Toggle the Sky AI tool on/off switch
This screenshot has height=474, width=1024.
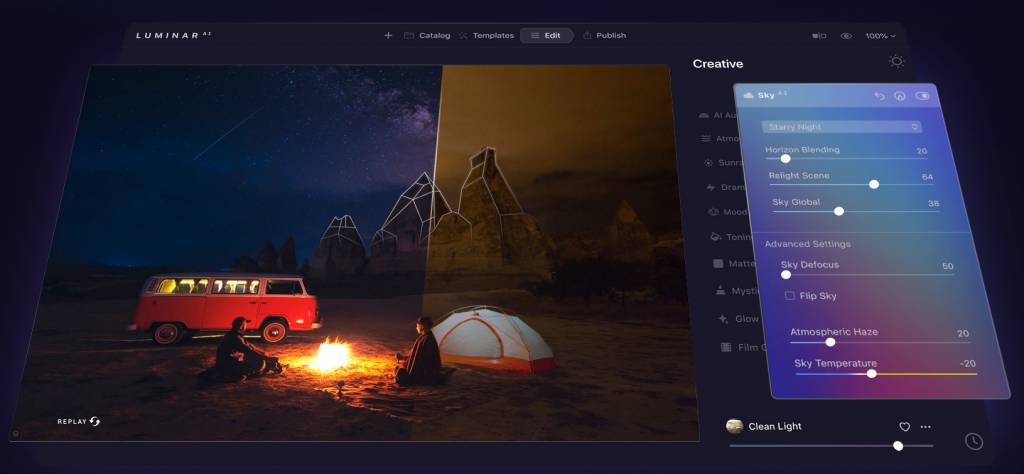[922, 96]
